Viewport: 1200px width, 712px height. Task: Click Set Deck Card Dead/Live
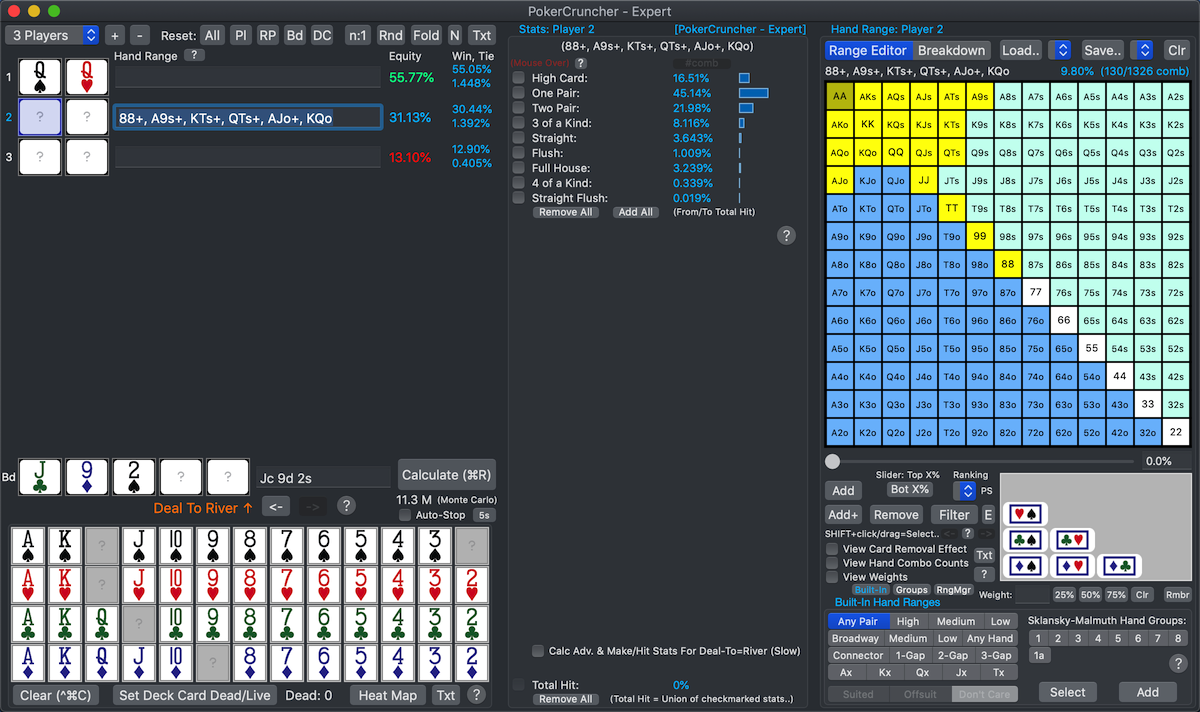pyautogui.click(x=195, y=695)
